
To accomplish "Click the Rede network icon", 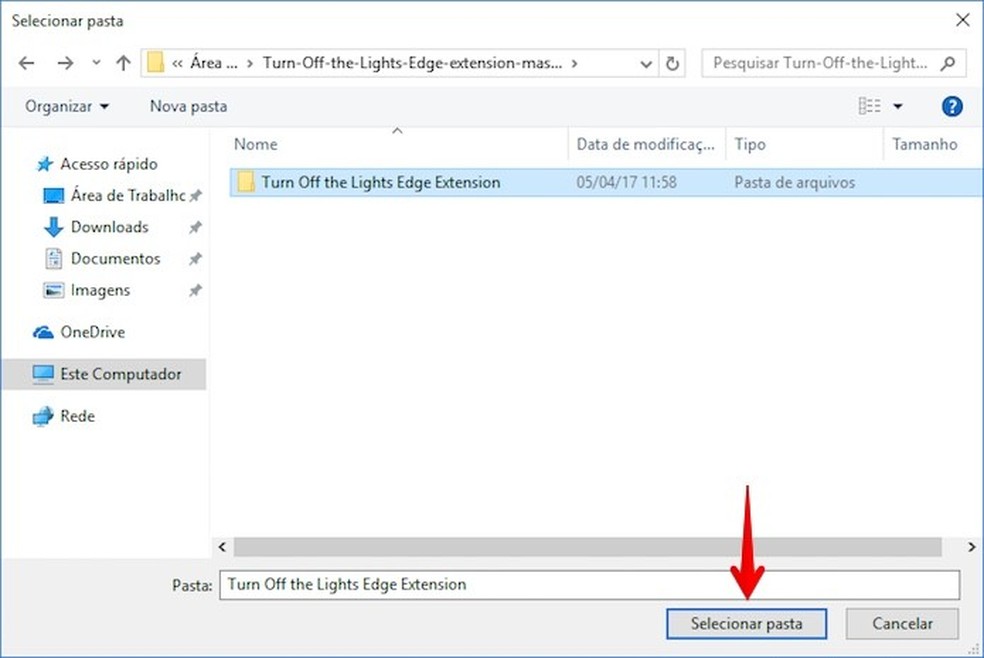I will 43,416.
